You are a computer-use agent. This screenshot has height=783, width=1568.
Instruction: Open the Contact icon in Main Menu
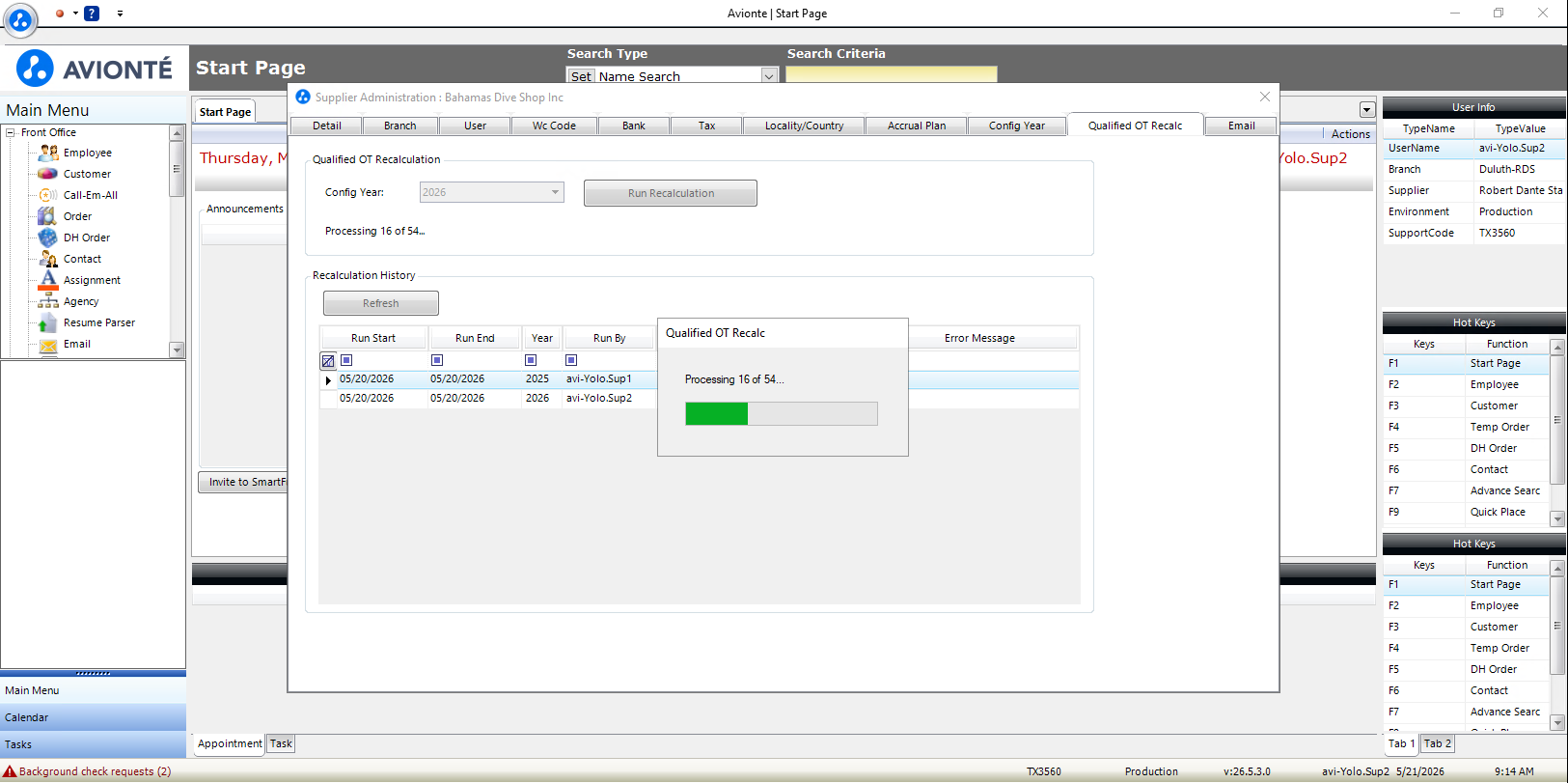click(x=48, y=259)
